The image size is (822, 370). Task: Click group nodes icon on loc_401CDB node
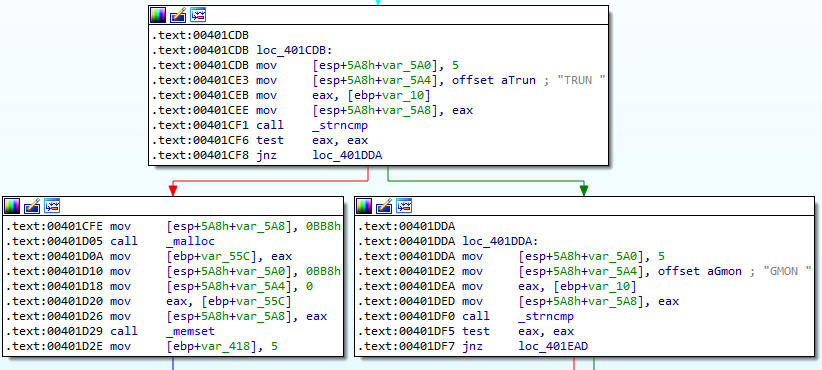(198, 15)
